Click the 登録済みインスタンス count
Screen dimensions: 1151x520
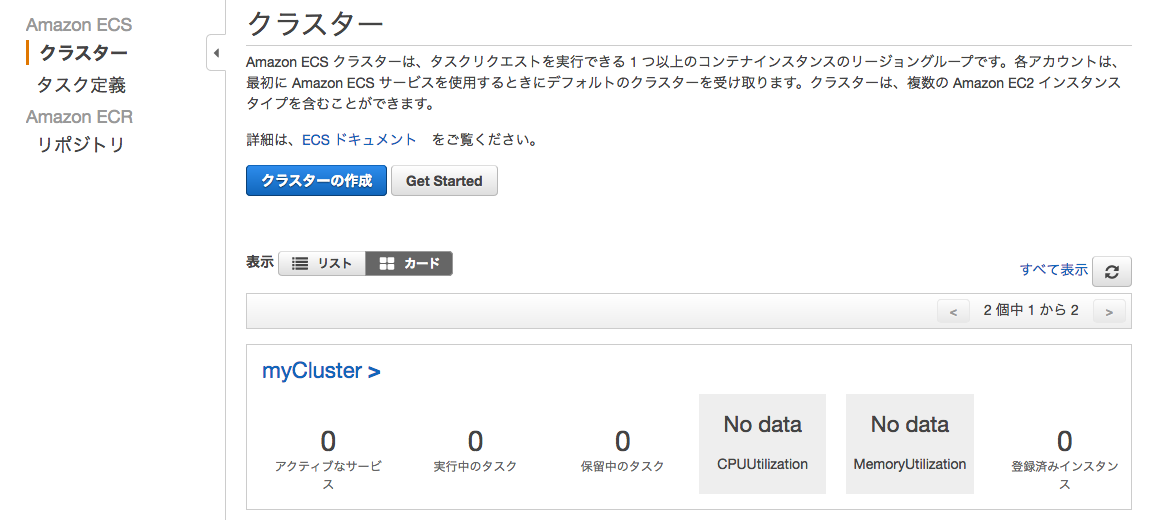click(1064, 441)
